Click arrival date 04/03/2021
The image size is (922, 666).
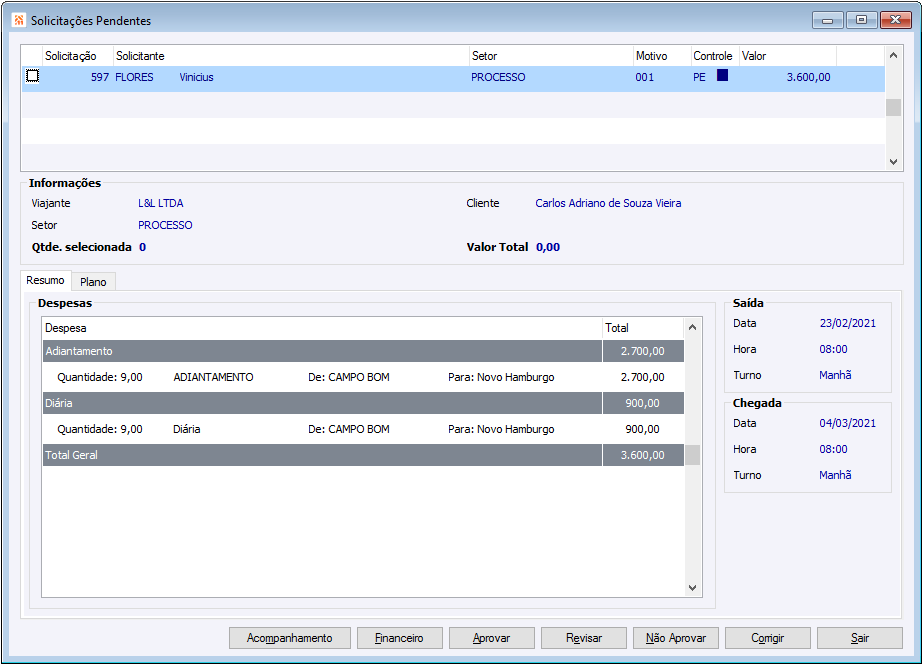847,423
